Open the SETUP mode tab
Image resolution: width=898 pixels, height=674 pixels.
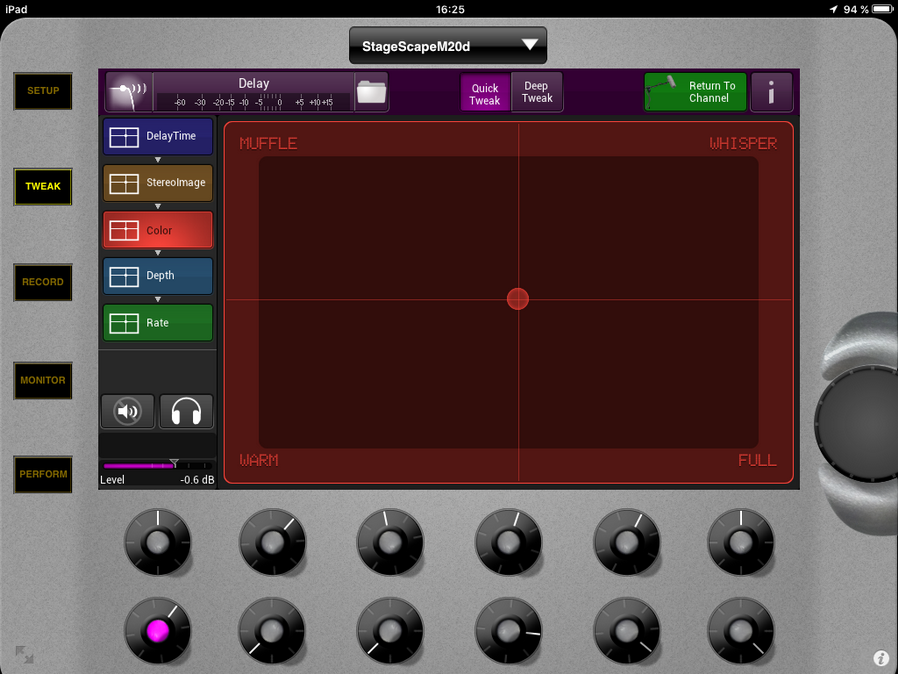pyautogui.click(x=43, y=91)
